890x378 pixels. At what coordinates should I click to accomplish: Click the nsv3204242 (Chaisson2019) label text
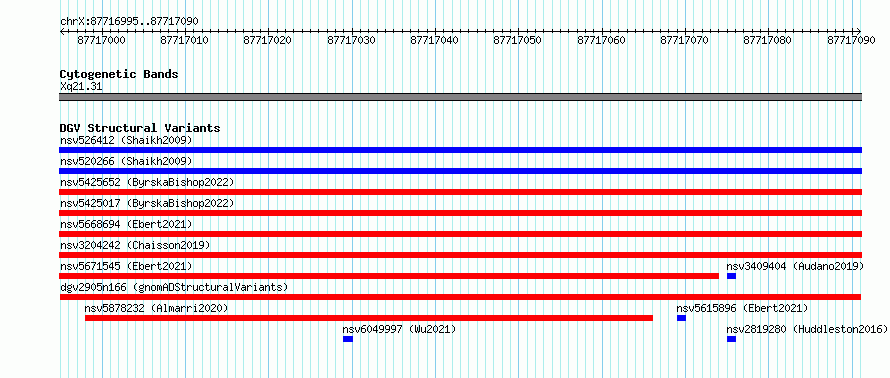click(135, 245)
